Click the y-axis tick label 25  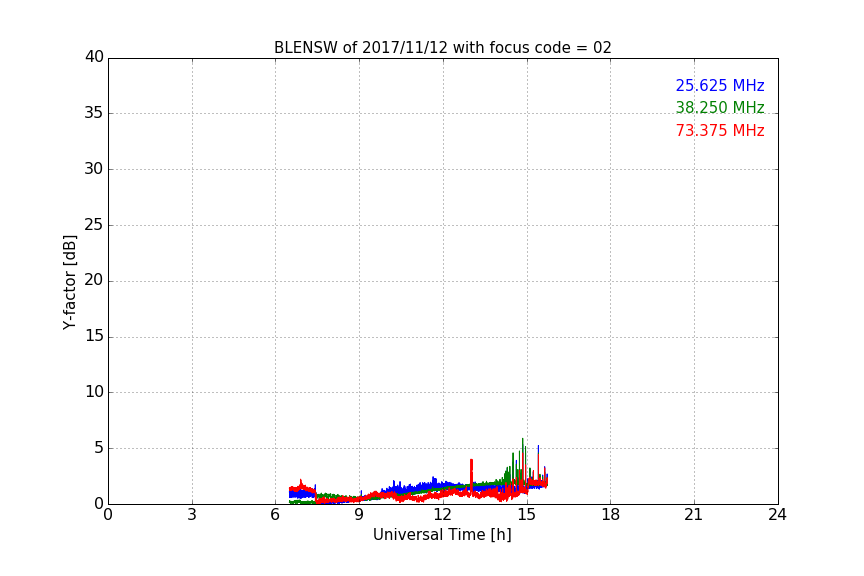pos(94,225)
